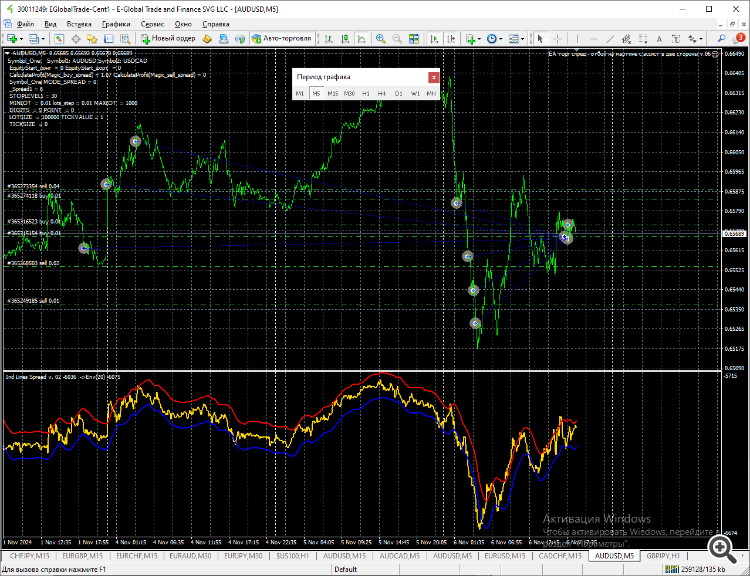This screenshot has width=750, height=576.
Task: Switch chart to line chart mode
Action: pos(362,39)
